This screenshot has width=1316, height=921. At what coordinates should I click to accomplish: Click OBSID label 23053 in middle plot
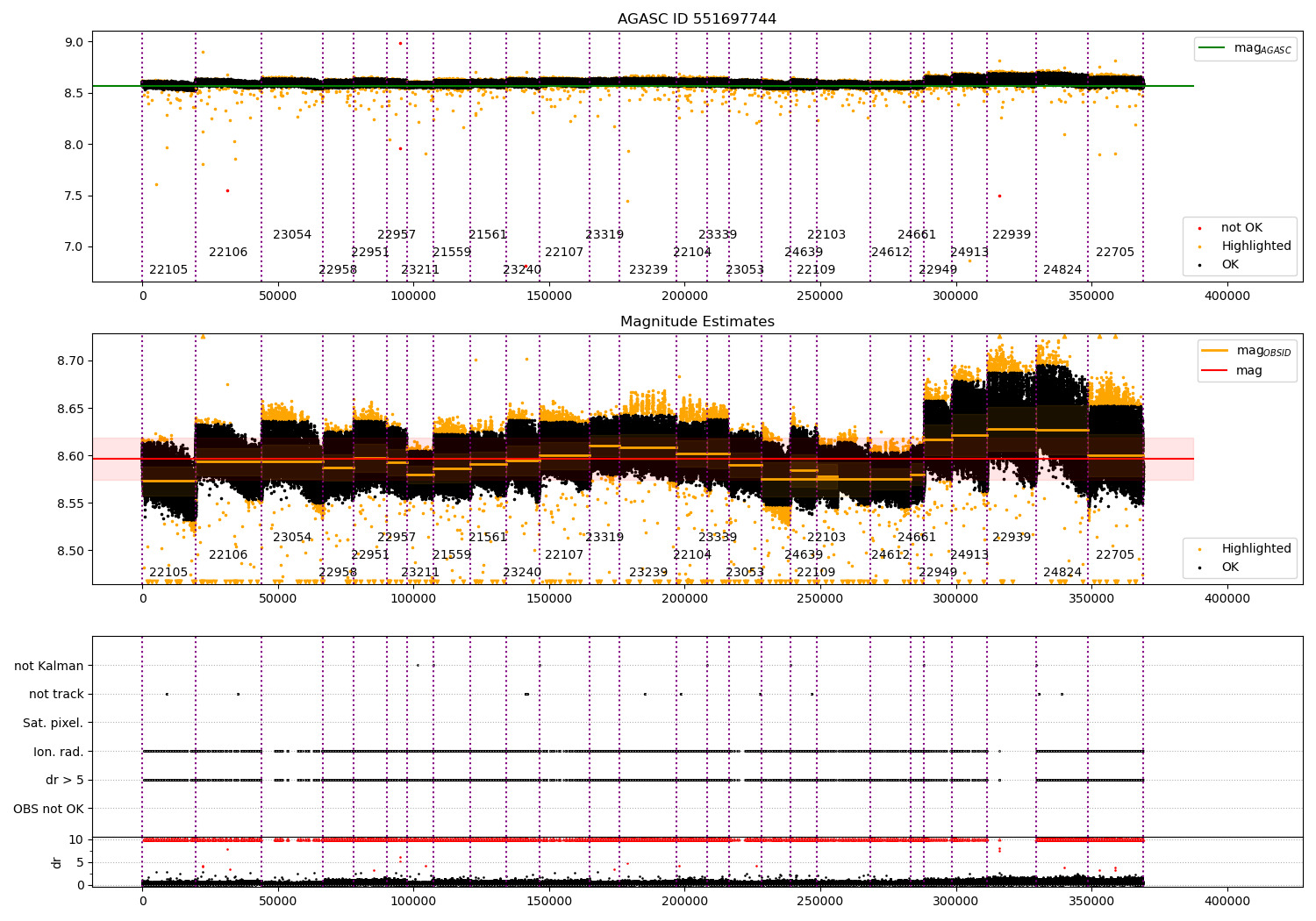point(745,573)
